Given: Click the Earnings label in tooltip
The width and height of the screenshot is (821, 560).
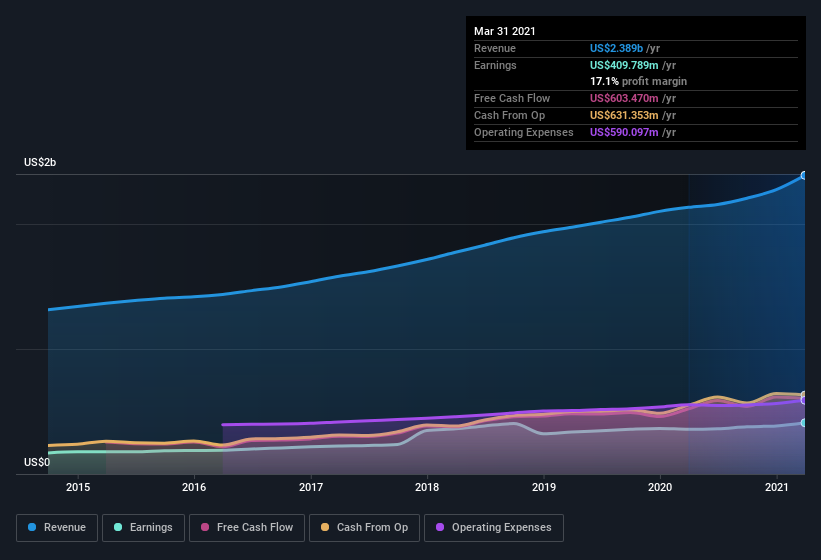Looking at the screenshot, I should tap(495, 65).
